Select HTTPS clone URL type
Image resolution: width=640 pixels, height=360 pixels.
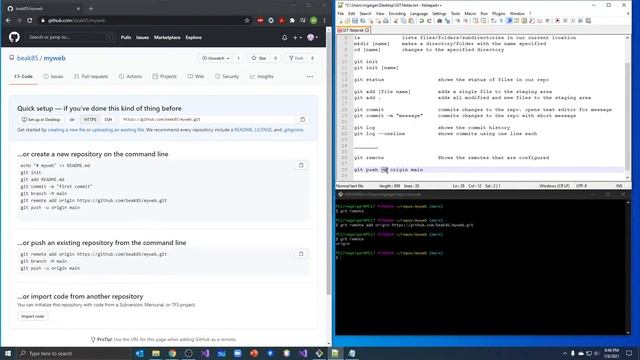(x=90, y=120)
